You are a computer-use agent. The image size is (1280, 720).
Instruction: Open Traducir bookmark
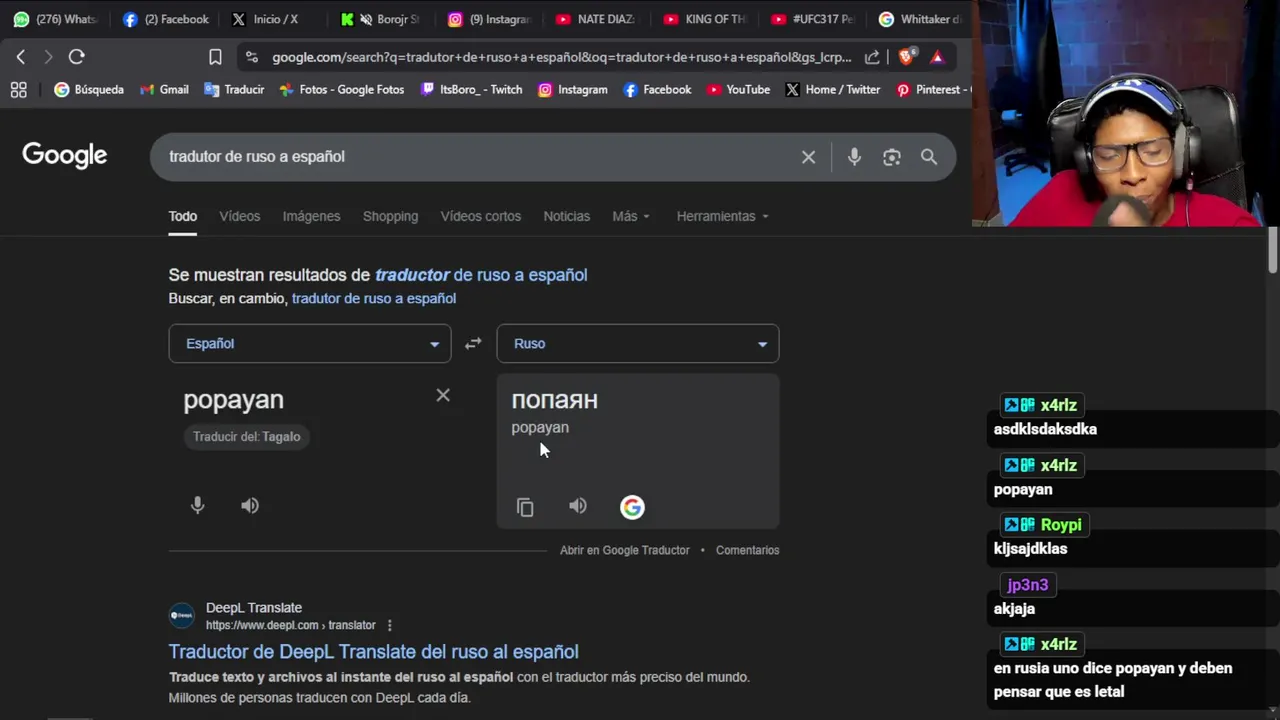[234, 90]
